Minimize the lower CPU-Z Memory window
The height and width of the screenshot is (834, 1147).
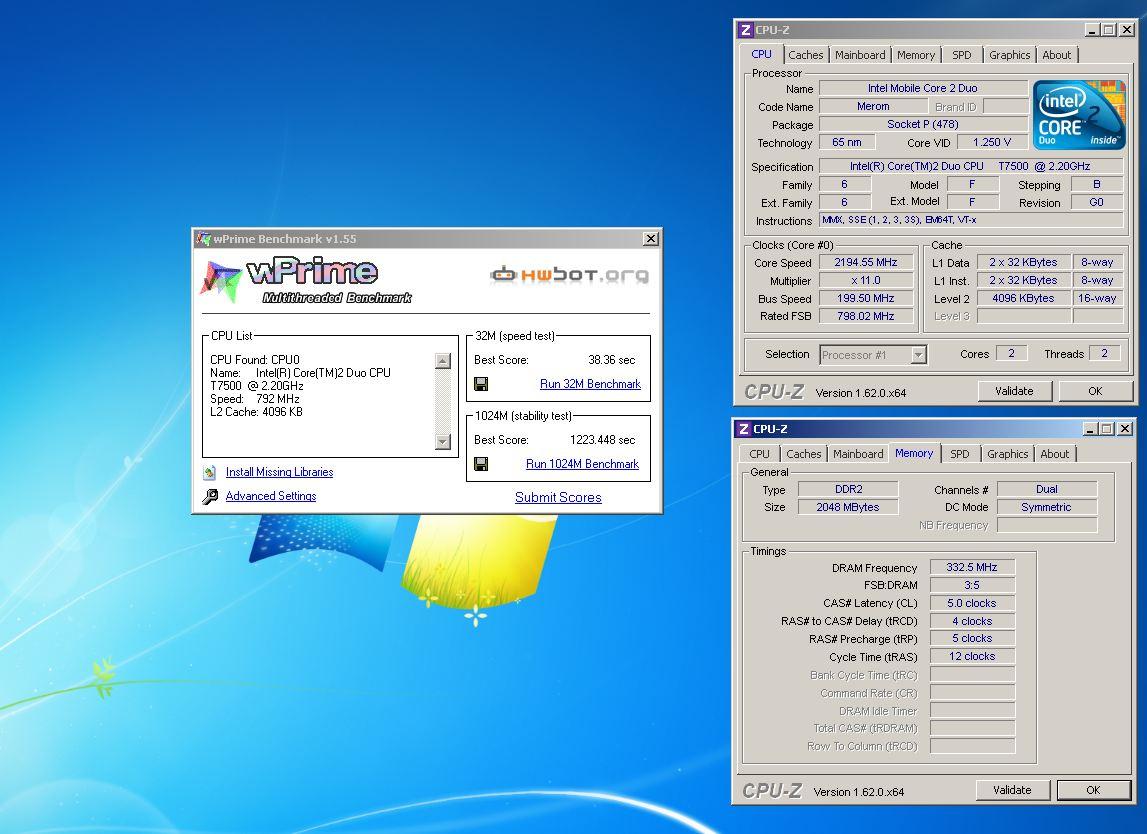(1090, 429)
